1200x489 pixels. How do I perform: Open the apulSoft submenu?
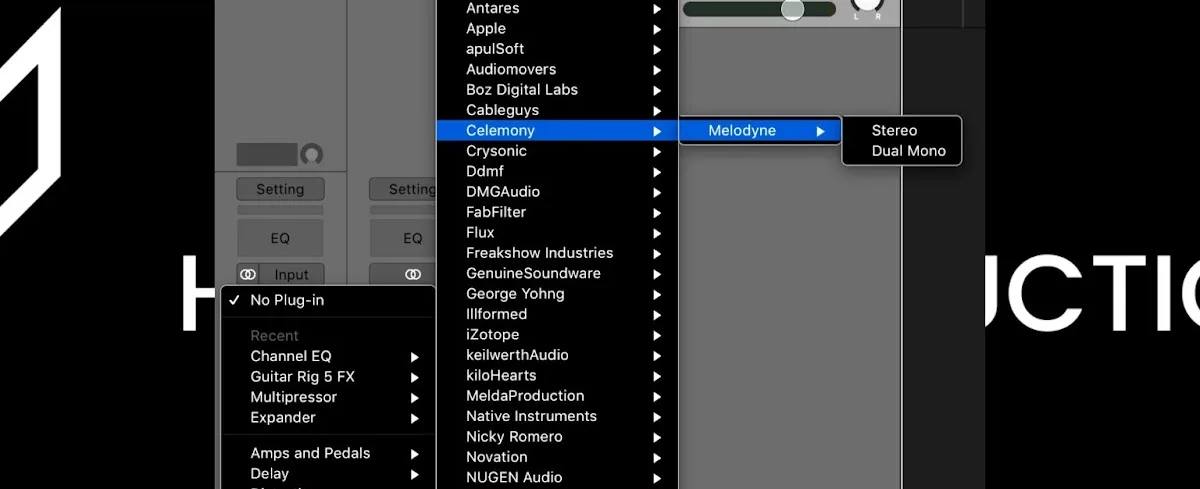pyautogui.click(x=557, y=48)
